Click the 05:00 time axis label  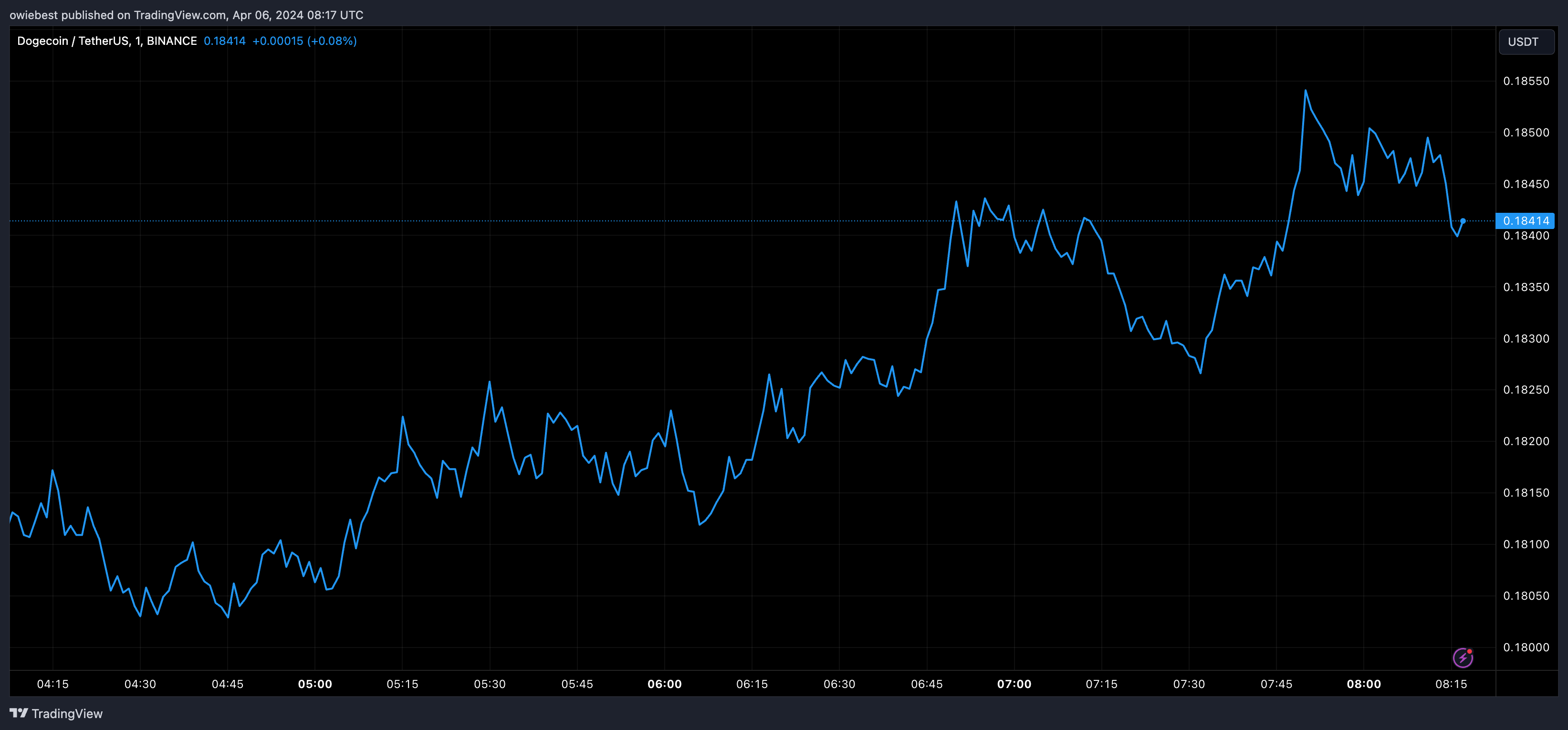(x=314, y=684)
